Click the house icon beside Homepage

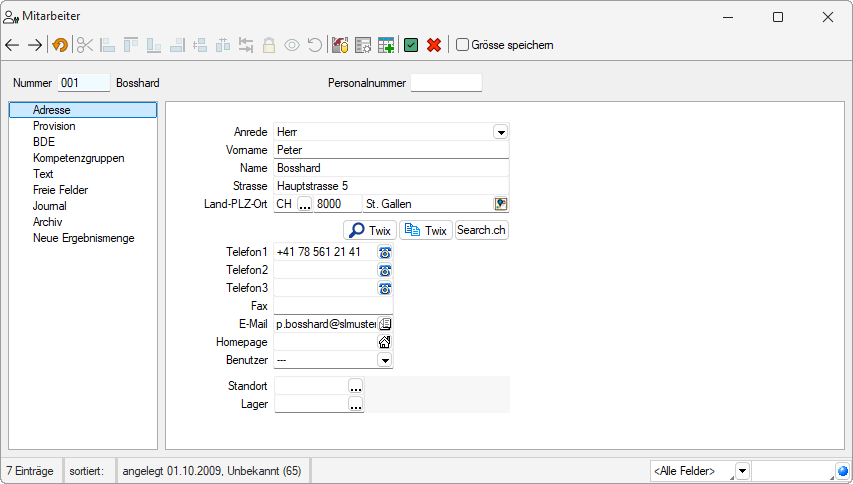coord(385,342)
